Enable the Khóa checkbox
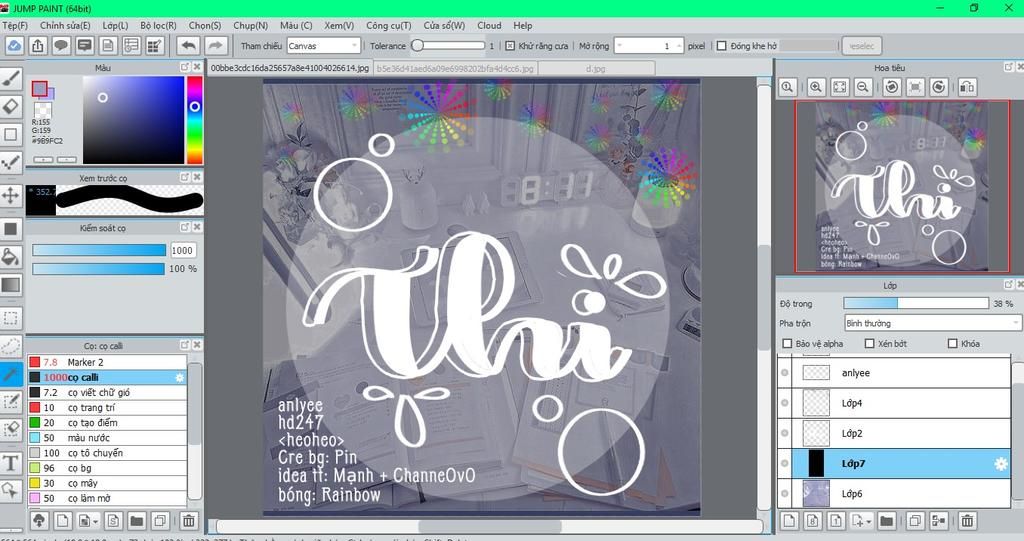Screen dimensions: 1024x541 pyautogui.click(x=952, y=344)
